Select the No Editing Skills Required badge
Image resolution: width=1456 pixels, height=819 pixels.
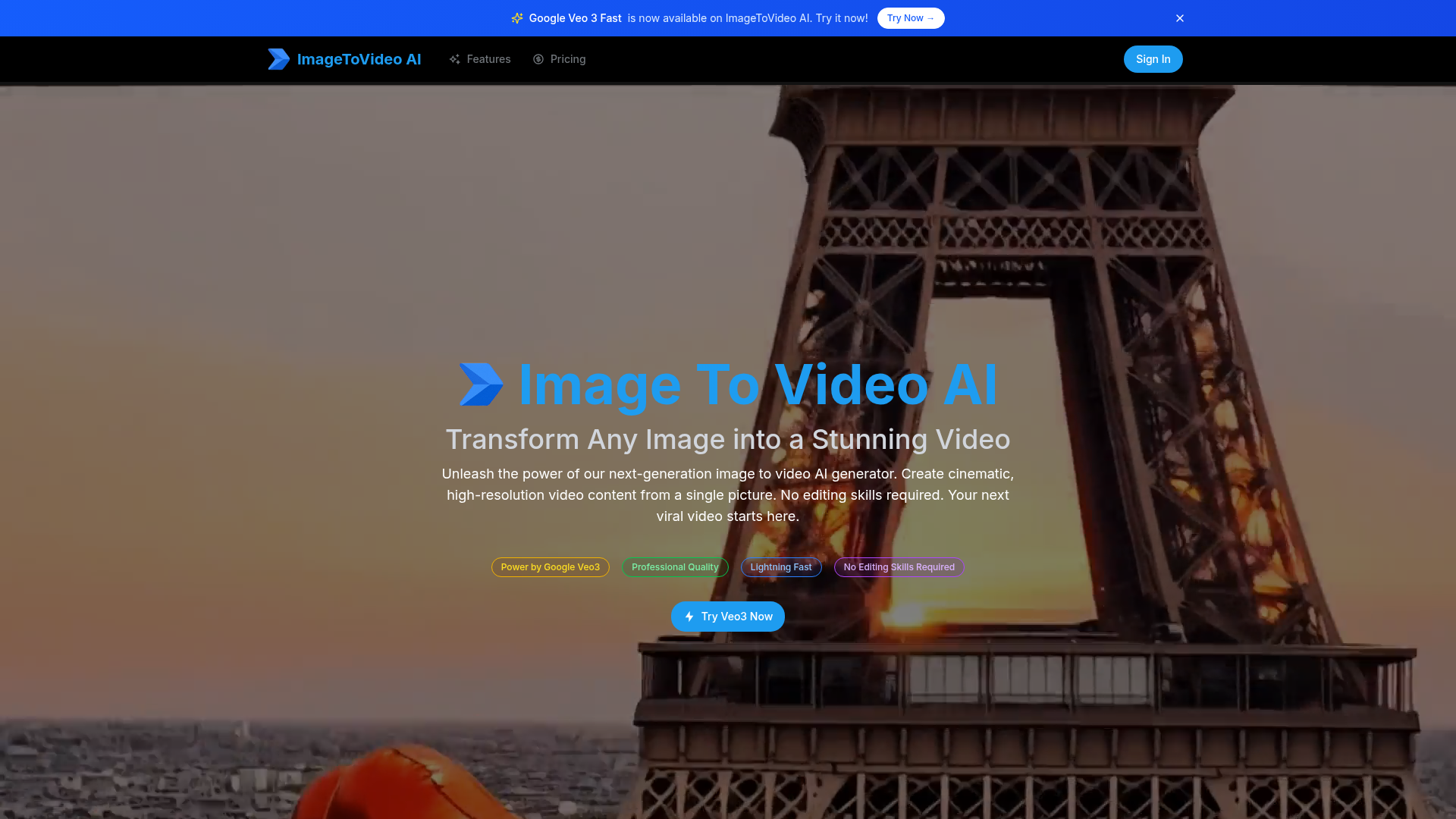(899, 566)
